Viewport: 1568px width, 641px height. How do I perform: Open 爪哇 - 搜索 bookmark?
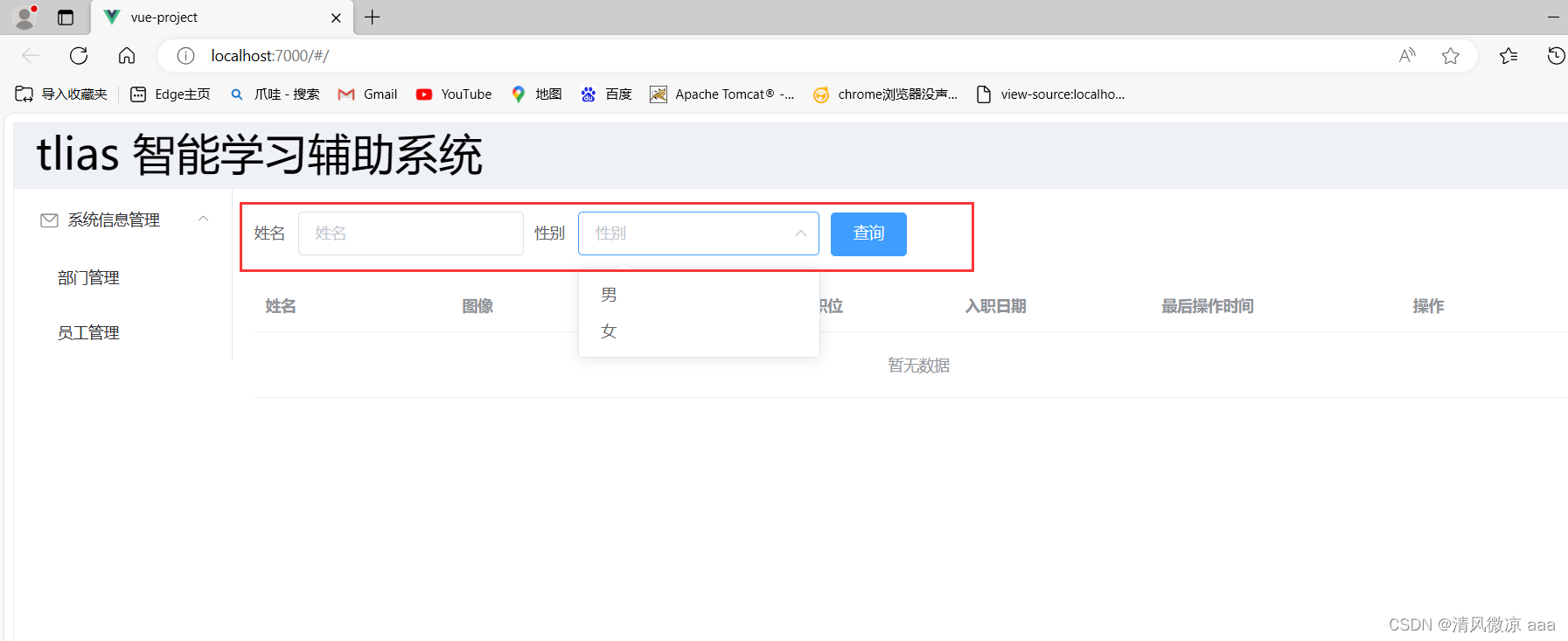[x=275, y=94]
